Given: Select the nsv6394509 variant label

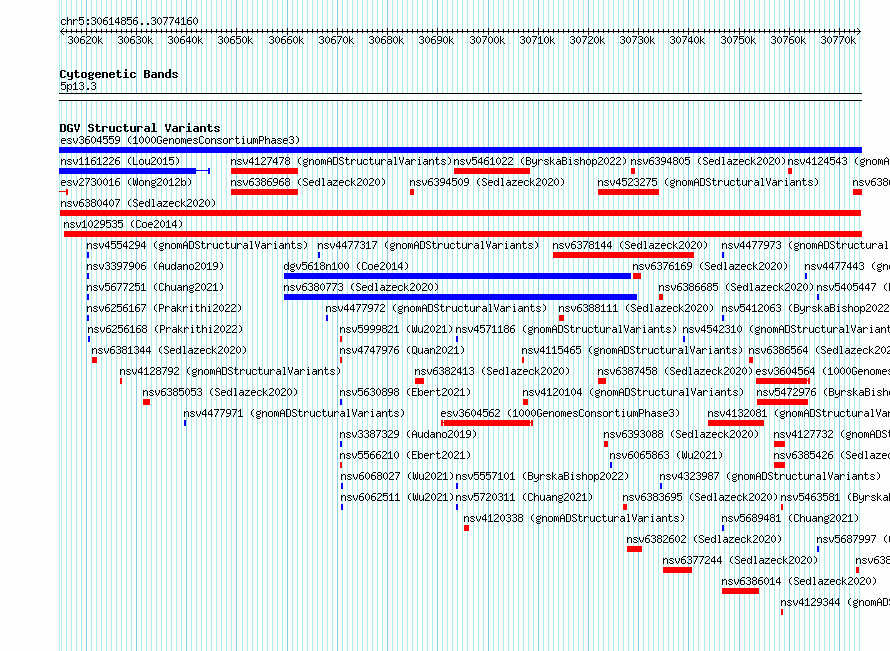Looking at the screenshot, I should point(487,182).
